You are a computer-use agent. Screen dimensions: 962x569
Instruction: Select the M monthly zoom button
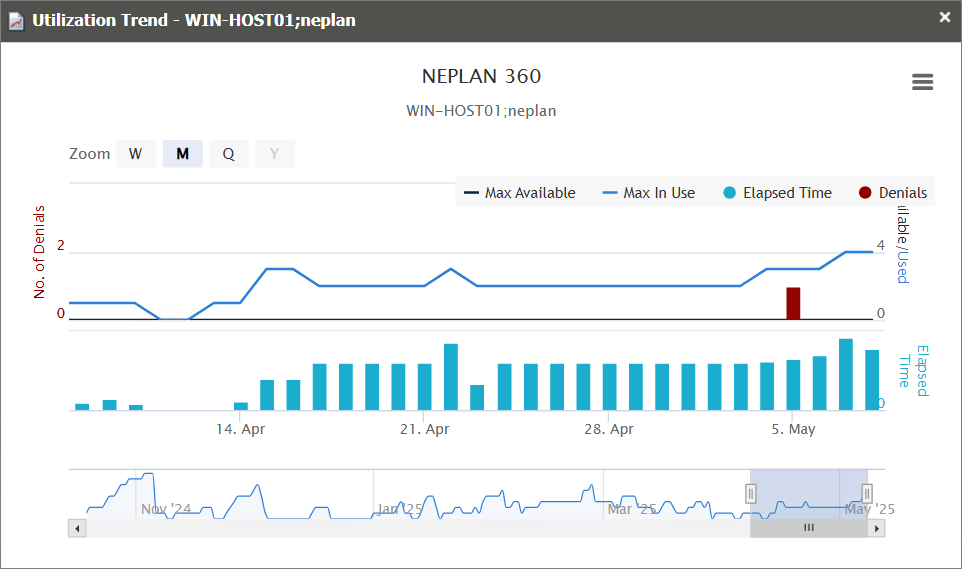[183, 154]
